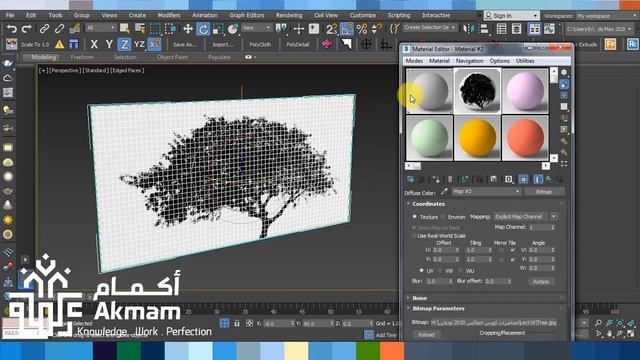This screenshot has width=640, height=360.
Task: Click the Rotate button
Action: click(x=541, y=282)
